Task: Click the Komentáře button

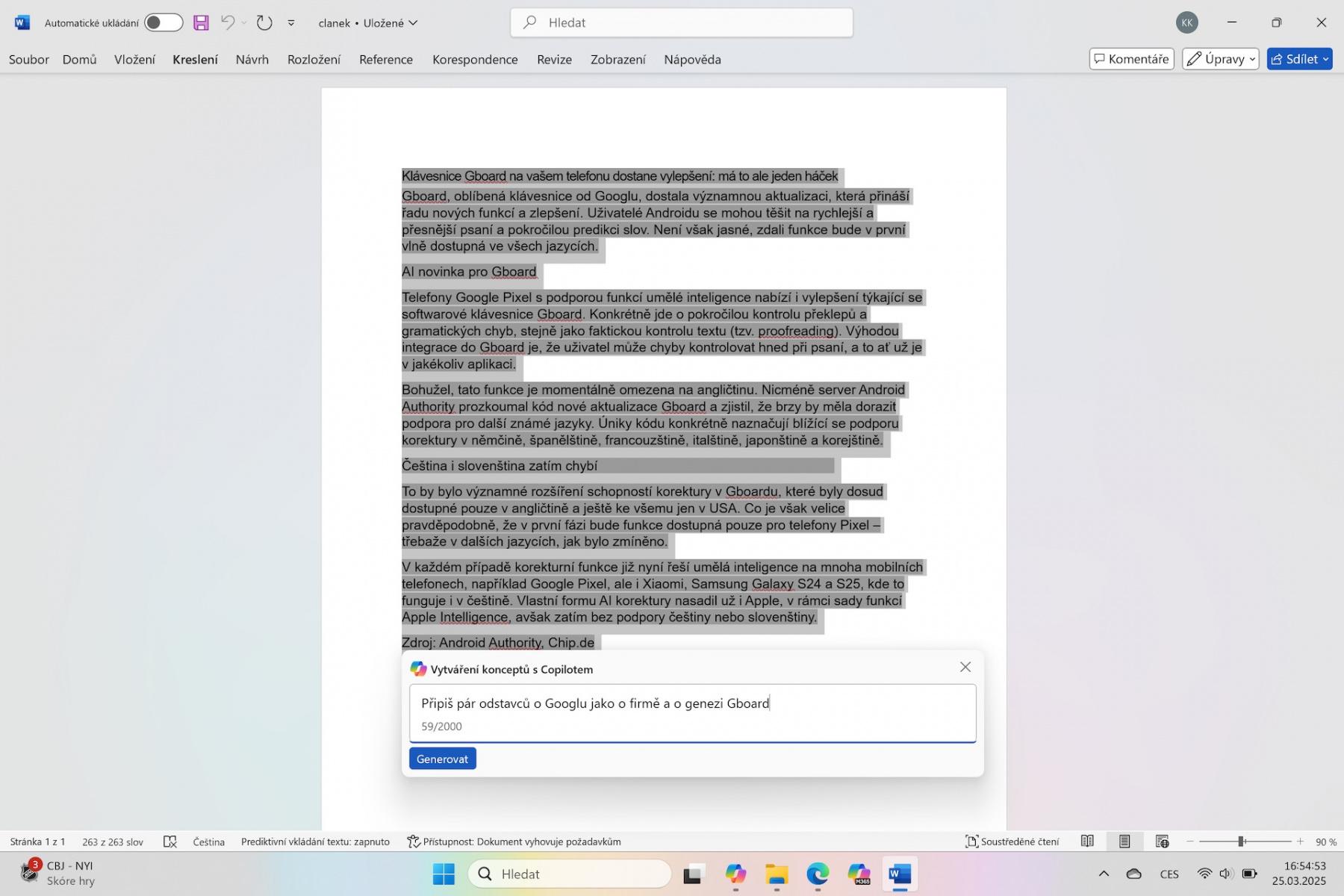Action: tap(1131, 59)
